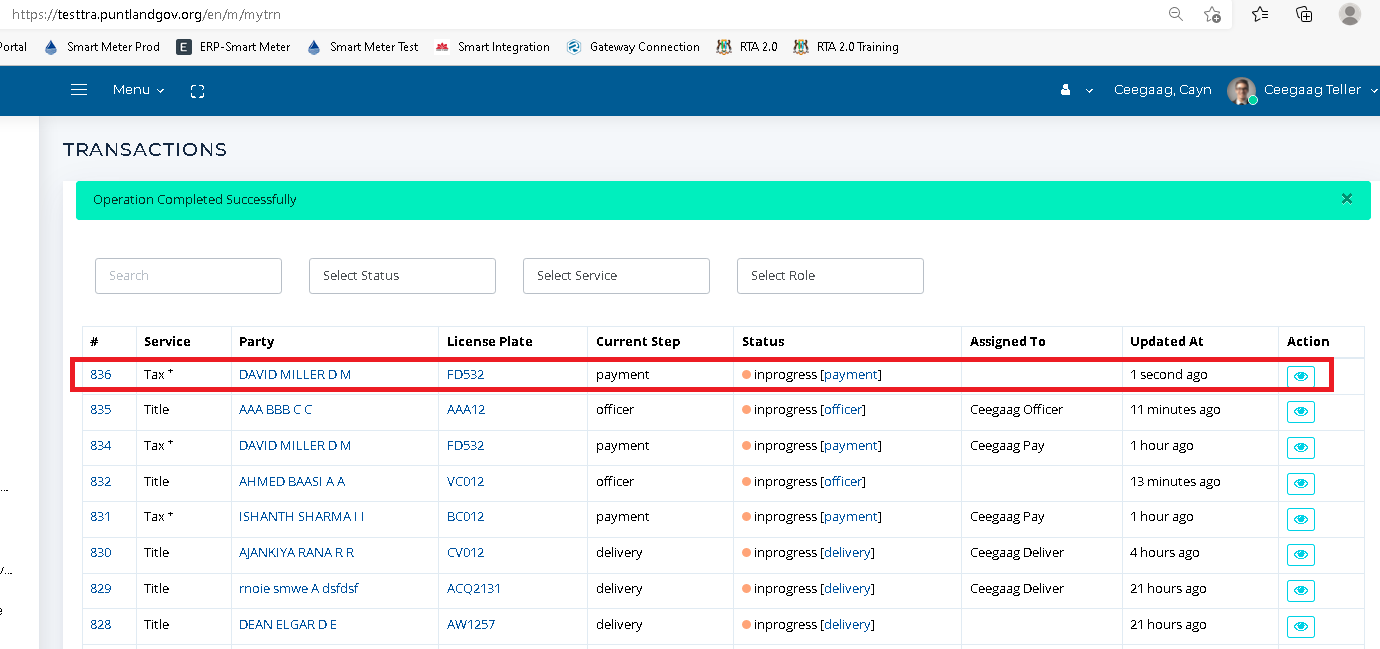This screenshot has height=649, width=1380.
Task: Open RTA 2.0 bookmark
Action: coord(747,47)
